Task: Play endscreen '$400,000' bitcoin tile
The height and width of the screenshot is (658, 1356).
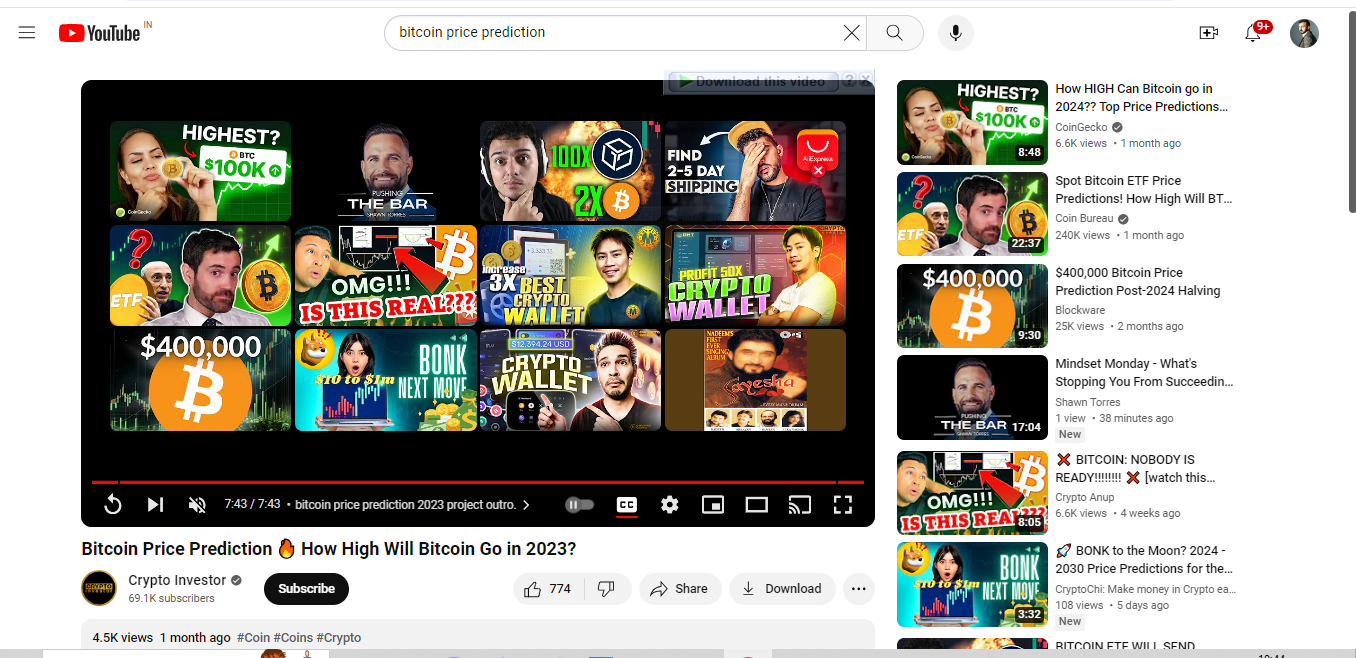Action: (x=200, y=380)
